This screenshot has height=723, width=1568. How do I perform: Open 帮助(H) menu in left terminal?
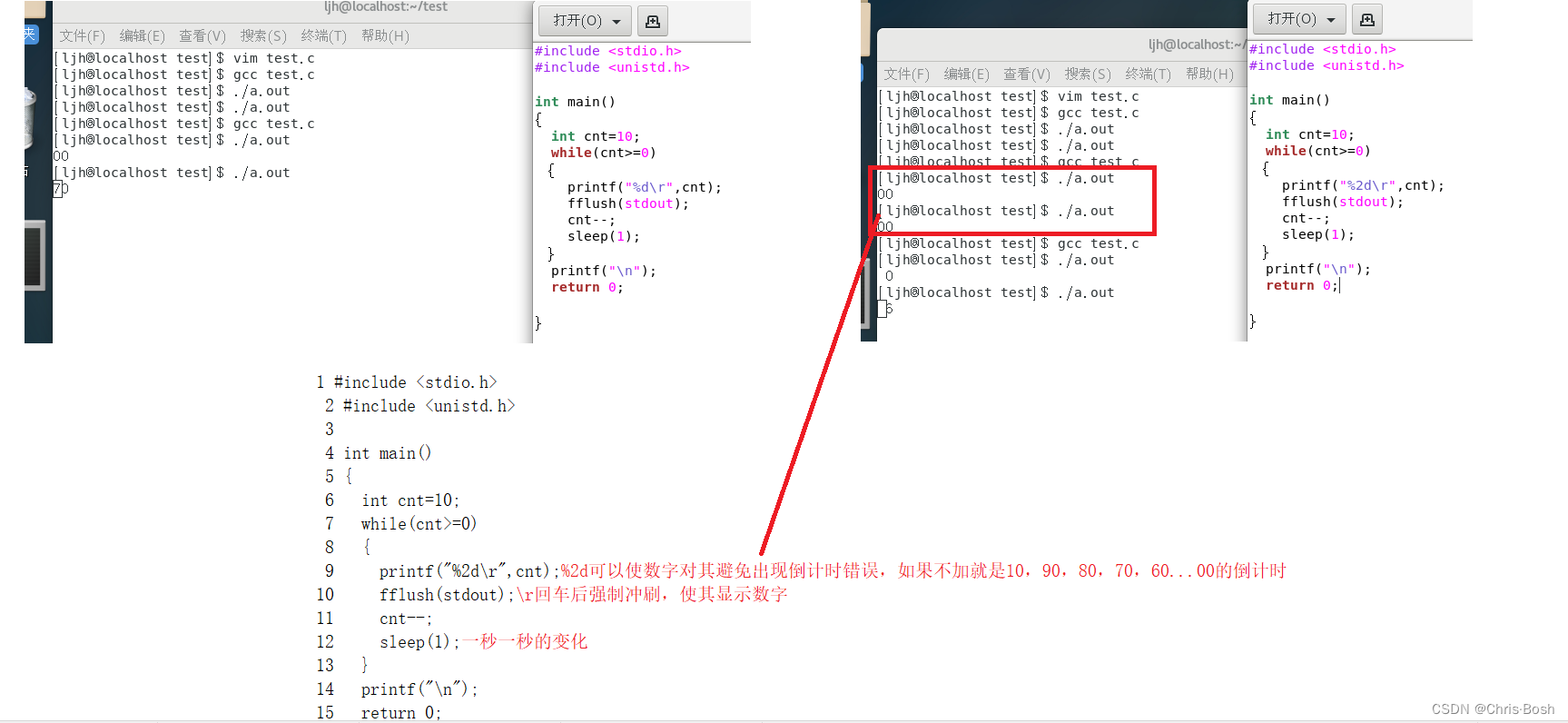click(x=385, y=35)
